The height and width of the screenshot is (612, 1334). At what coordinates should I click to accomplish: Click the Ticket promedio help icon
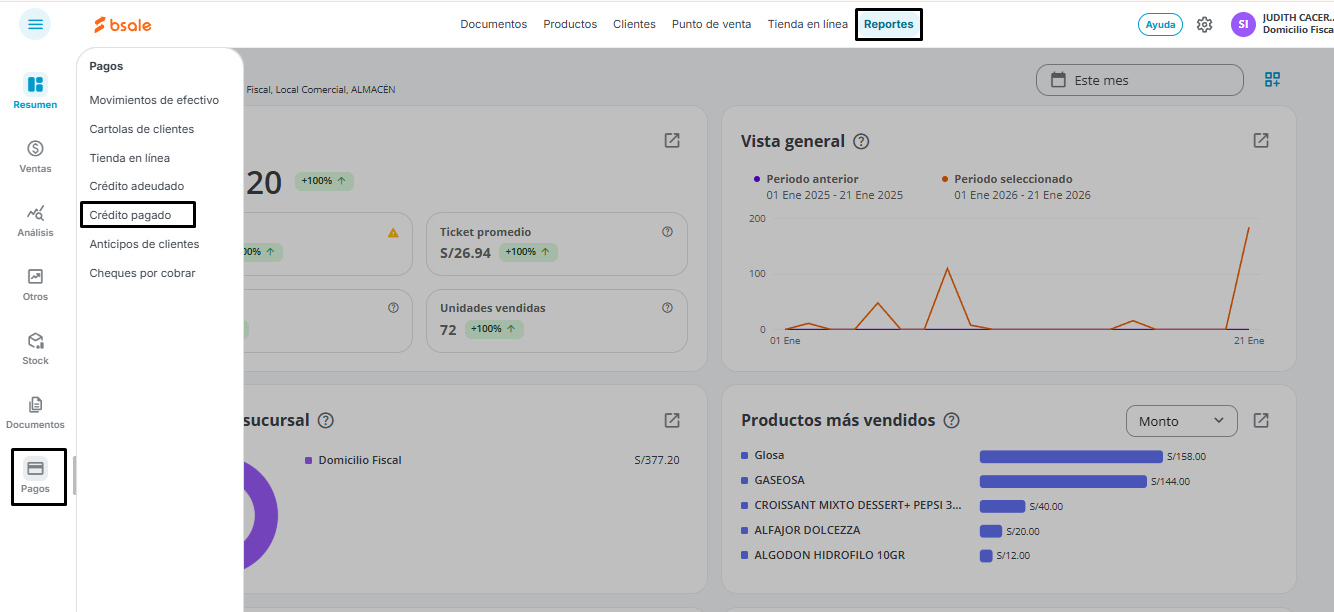click(667, 231)
